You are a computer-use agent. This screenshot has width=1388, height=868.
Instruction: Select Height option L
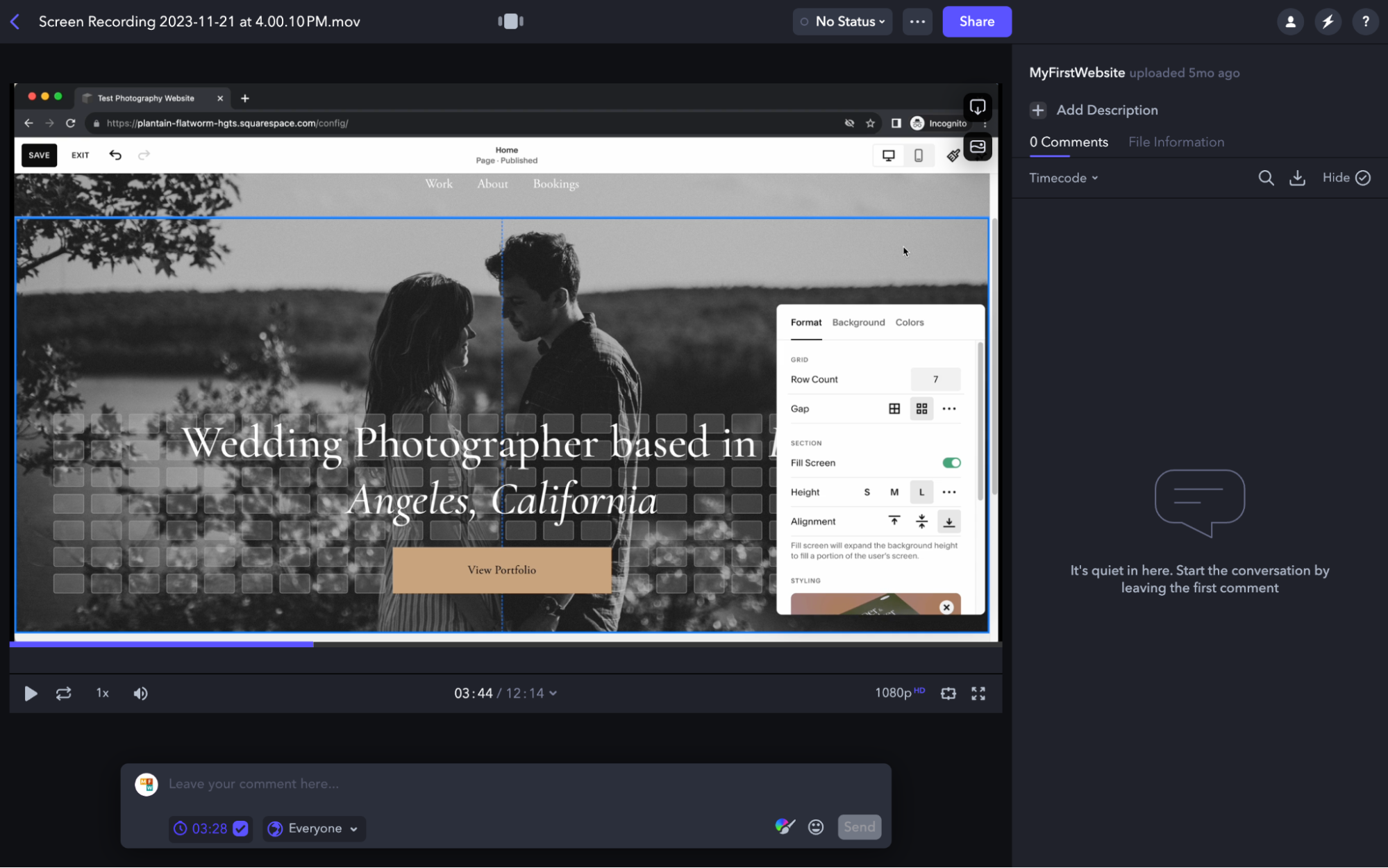click(x=921, y=492)
